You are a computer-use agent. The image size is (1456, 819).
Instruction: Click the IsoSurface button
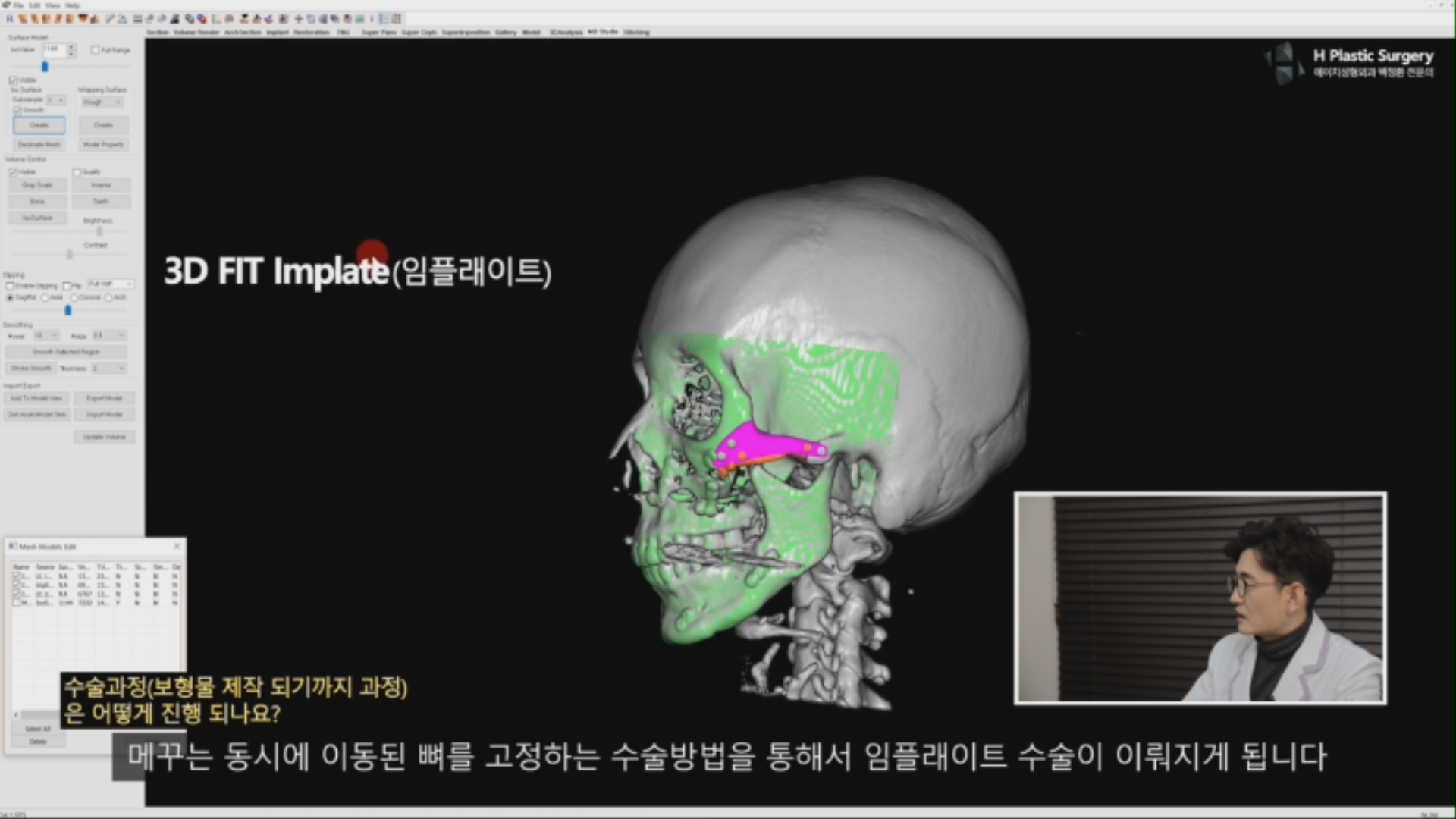click(37, 218)
